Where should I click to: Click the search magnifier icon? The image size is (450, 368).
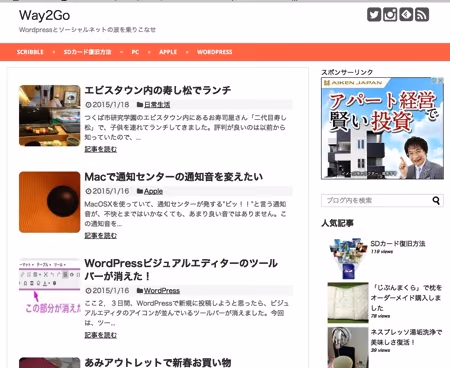coord(436,200)
